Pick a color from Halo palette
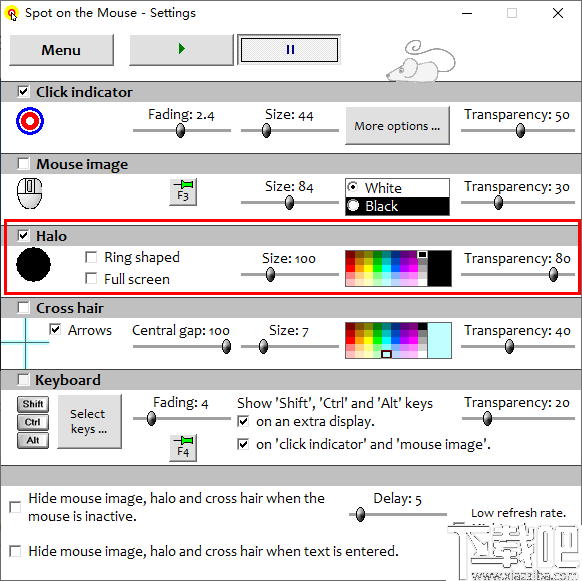Image resolution: width=582 pixels, height=581 pixels. pos(386,268)
